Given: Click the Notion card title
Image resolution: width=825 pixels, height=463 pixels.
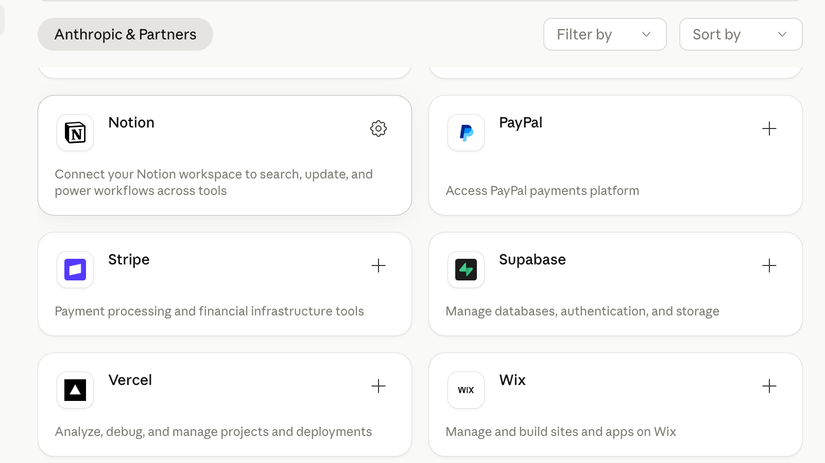Looking at the screenshot, I should pos(132,123).
